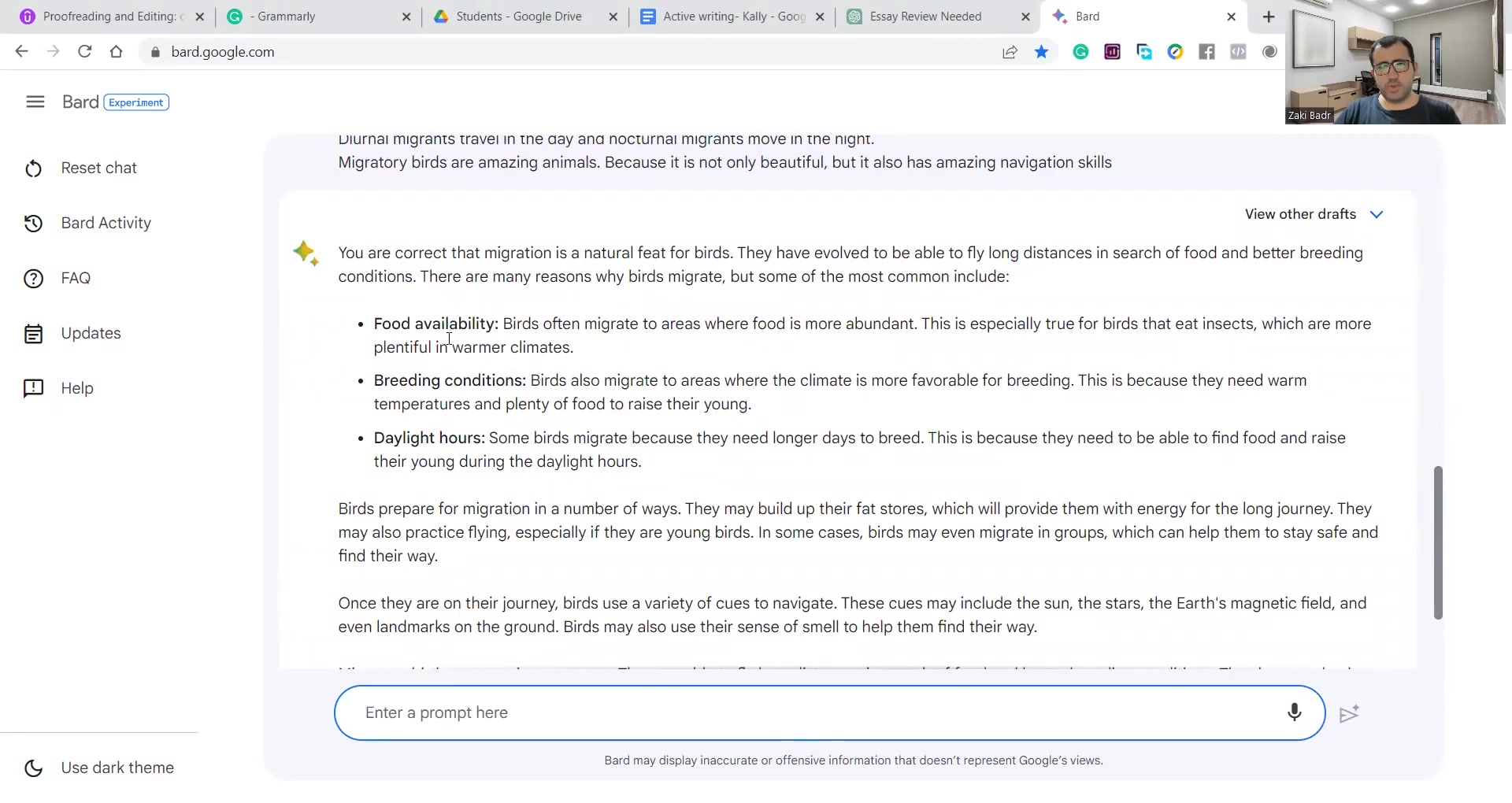
Task: Close the Grammarly tab
Action: click(x=406, y=17)
